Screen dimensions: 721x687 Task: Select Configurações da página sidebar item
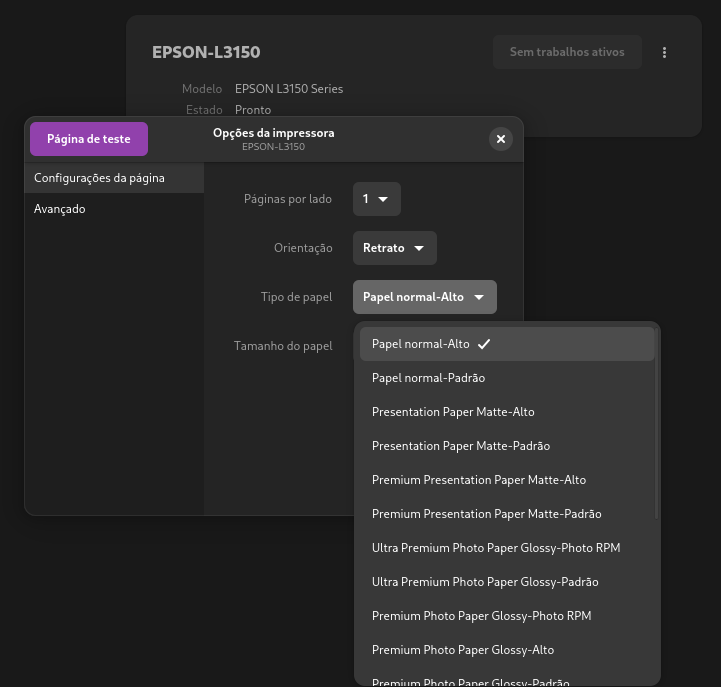114,178
